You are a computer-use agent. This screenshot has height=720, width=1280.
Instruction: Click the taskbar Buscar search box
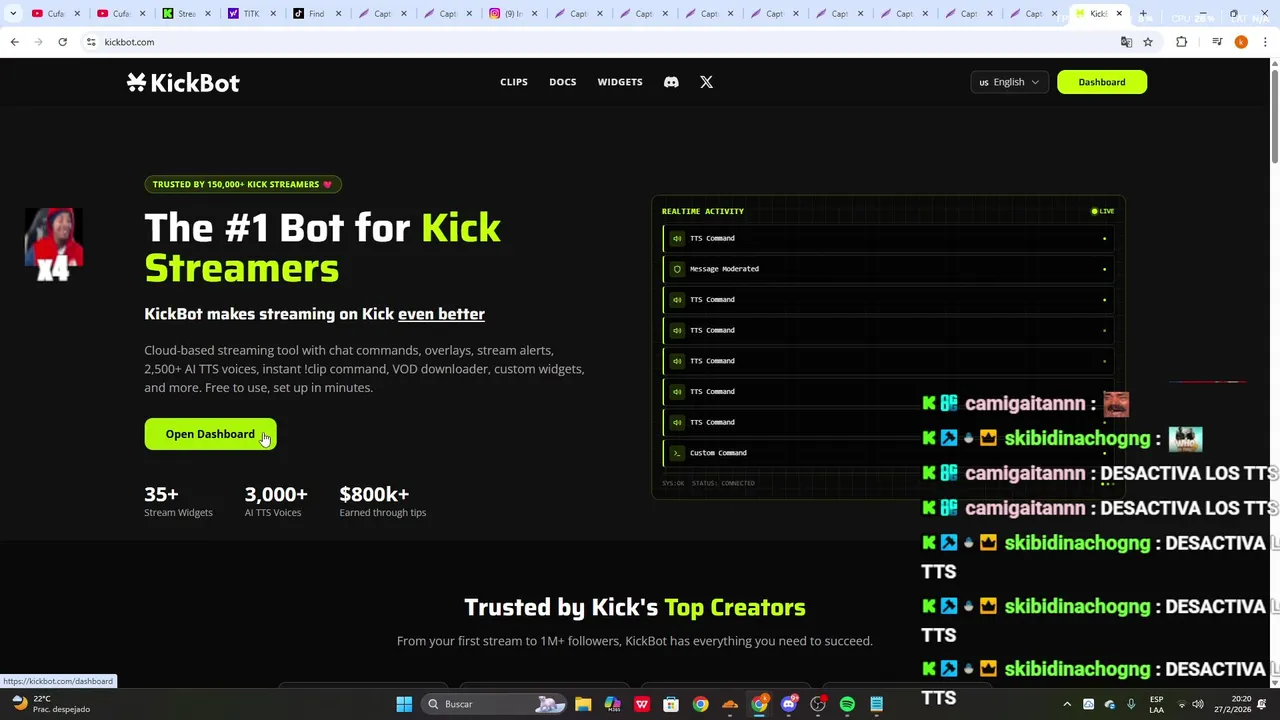(495, 704)
